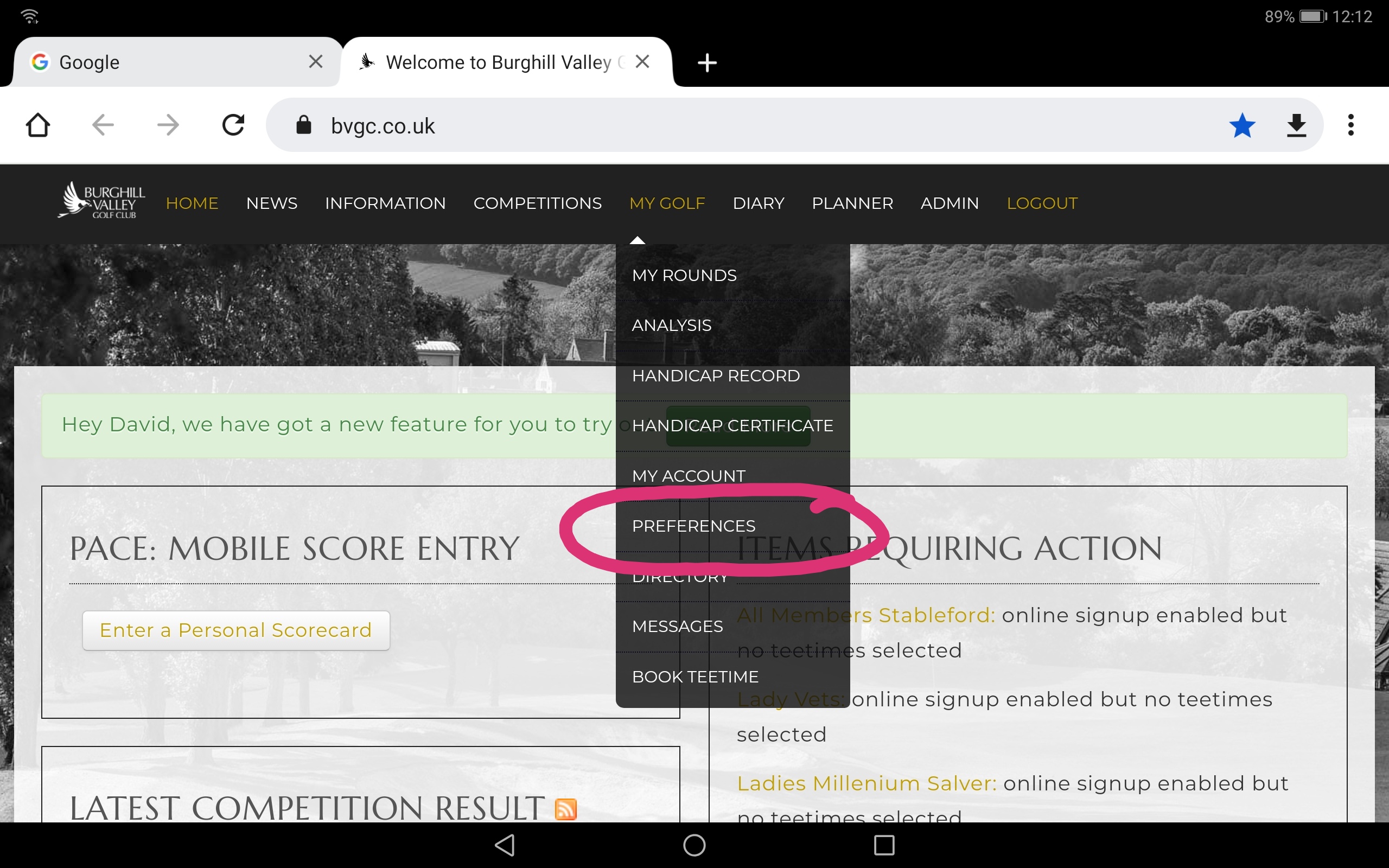
Task: Click the LOGOUT link
Action: tap(1042, 203)
